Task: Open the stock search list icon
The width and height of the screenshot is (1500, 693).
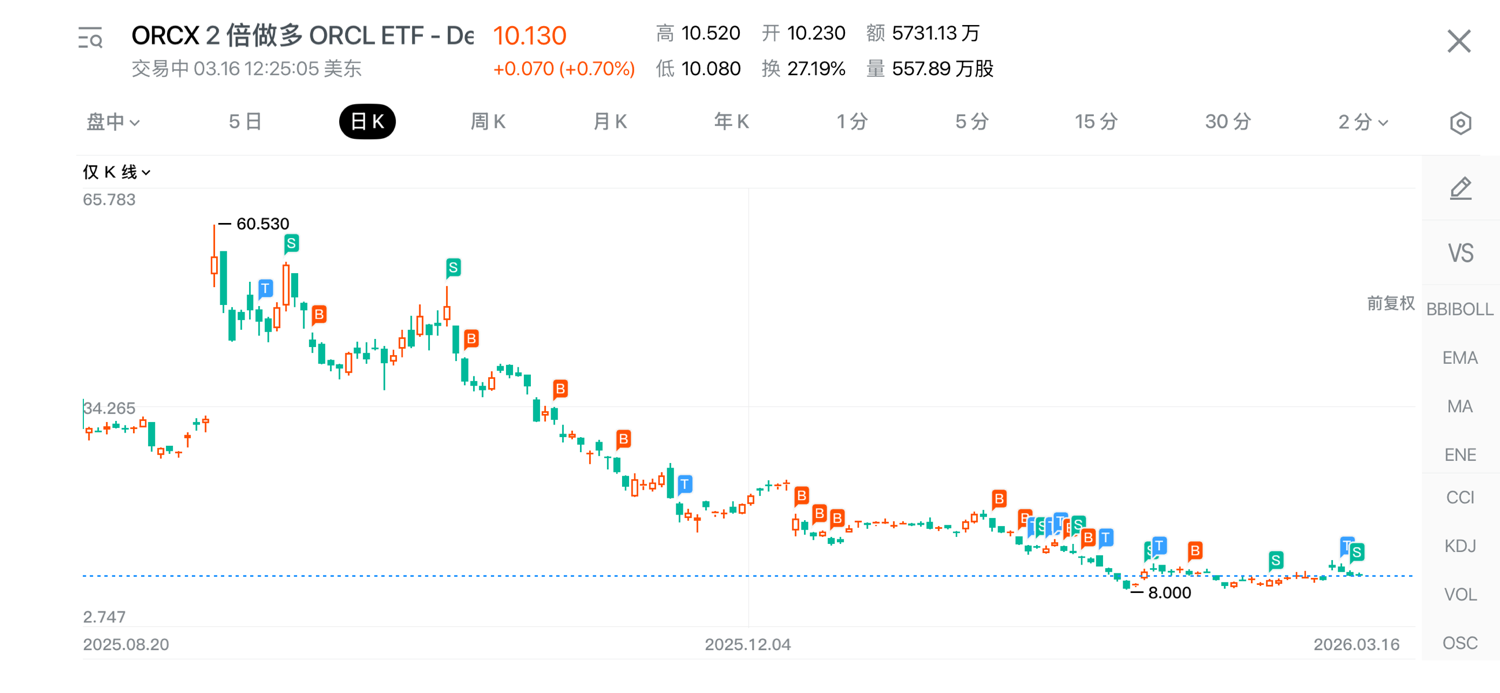Action: point(91,39)
